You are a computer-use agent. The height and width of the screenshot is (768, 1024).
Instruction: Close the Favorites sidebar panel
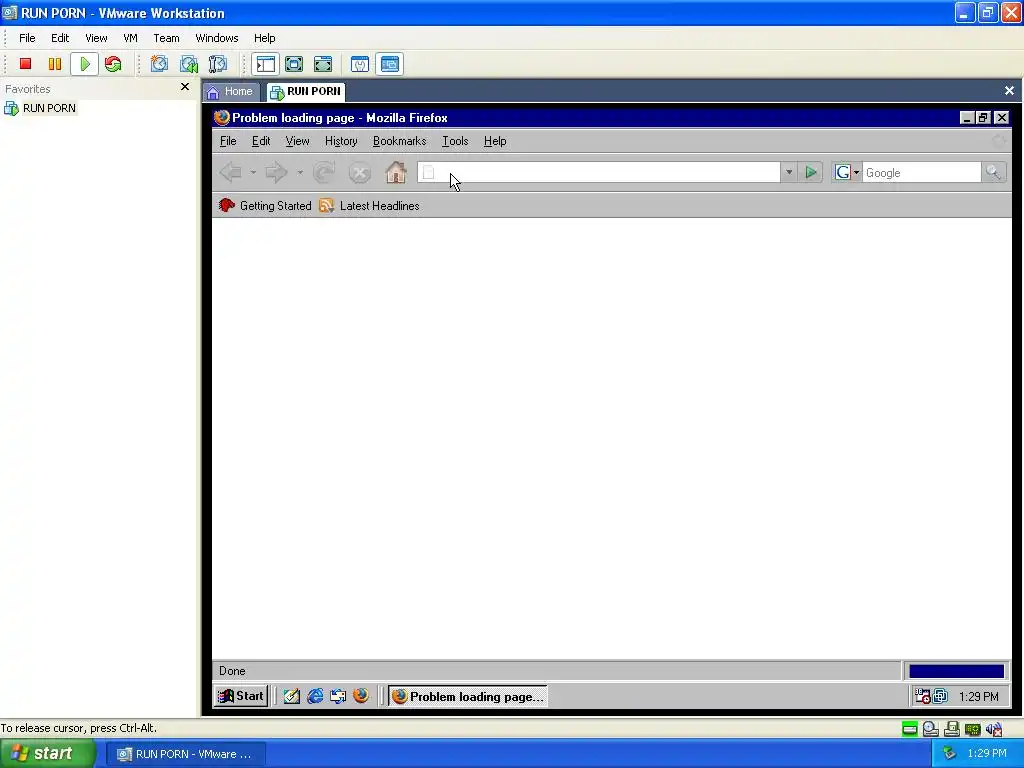tap(185, 87)
